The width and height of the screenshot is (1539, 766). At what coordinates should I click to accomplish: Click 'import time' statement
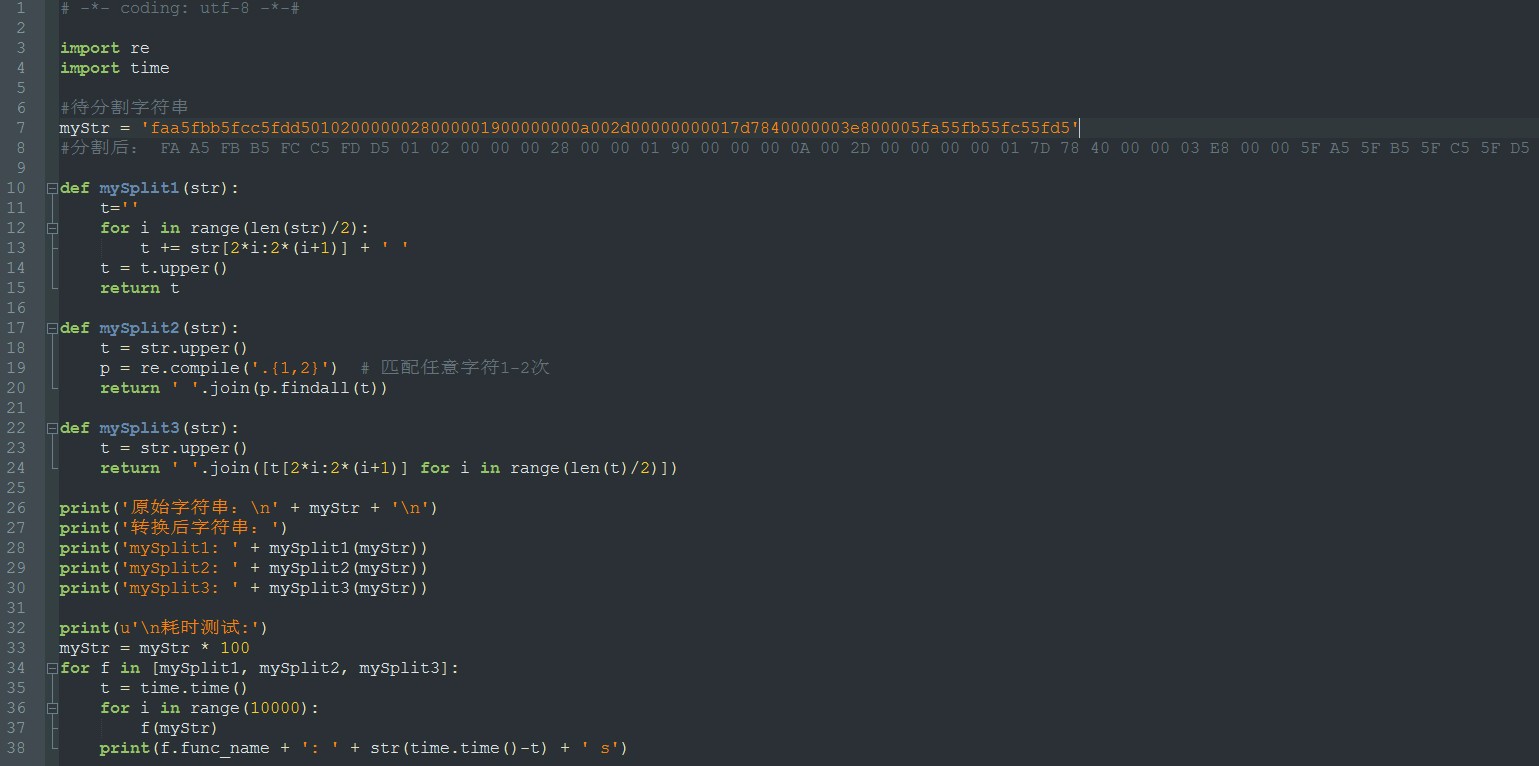click(x=115, y=68)
